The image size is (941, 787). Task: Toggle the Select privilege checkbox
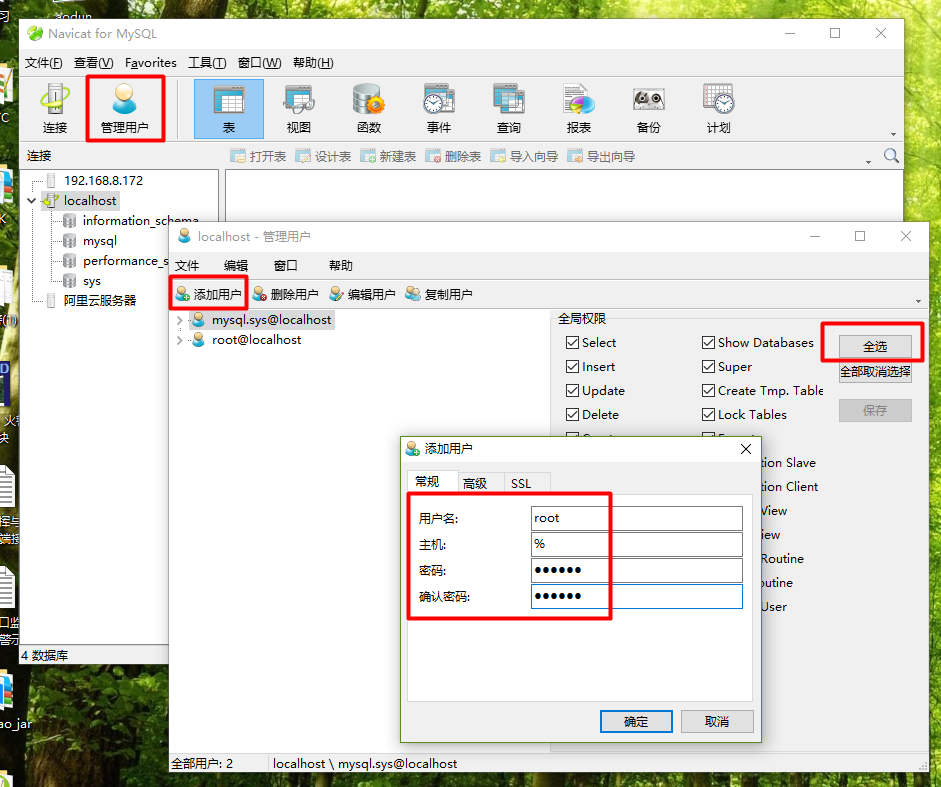(573, 343)
